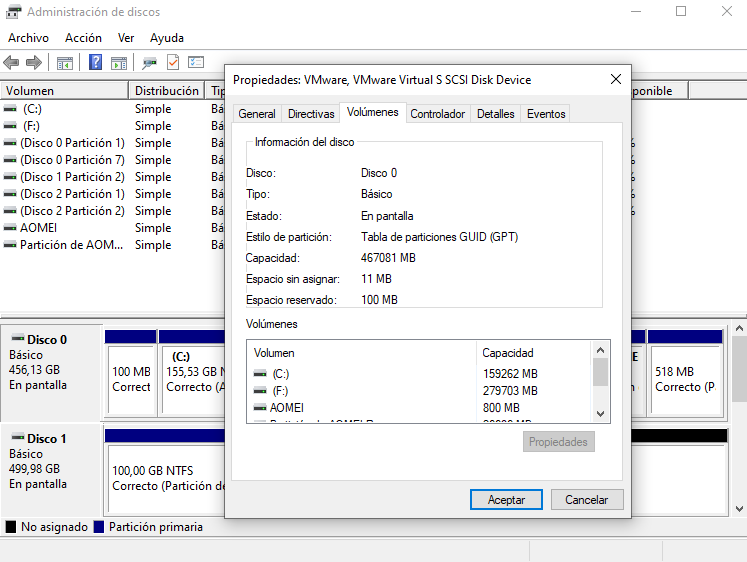Switch to the General tab
This screenshot has width=747, height=562.
257,114
